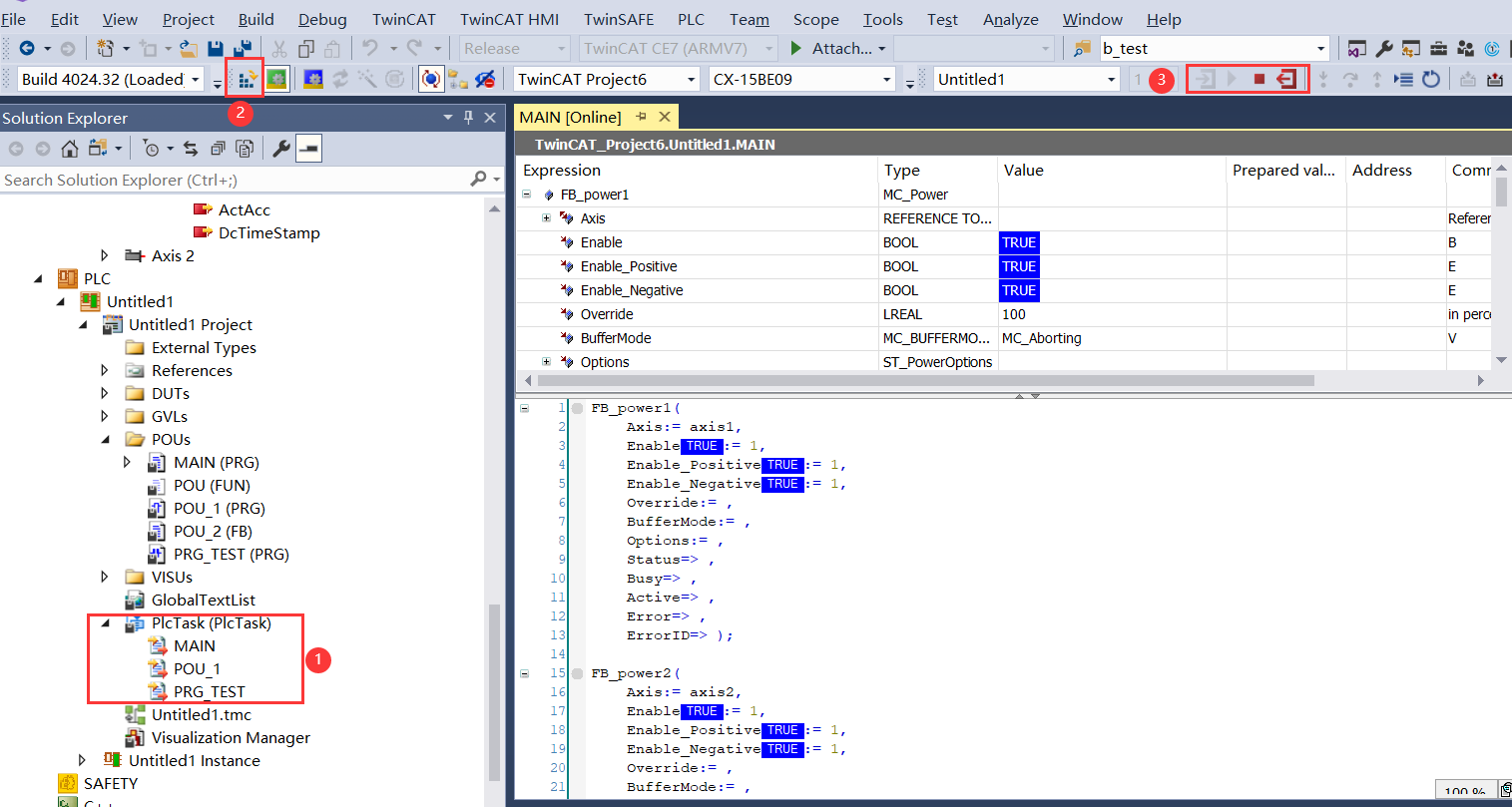Select GlobalTextList item
1512x807 pixels.
pyautogui.click(x=204, y=600)
